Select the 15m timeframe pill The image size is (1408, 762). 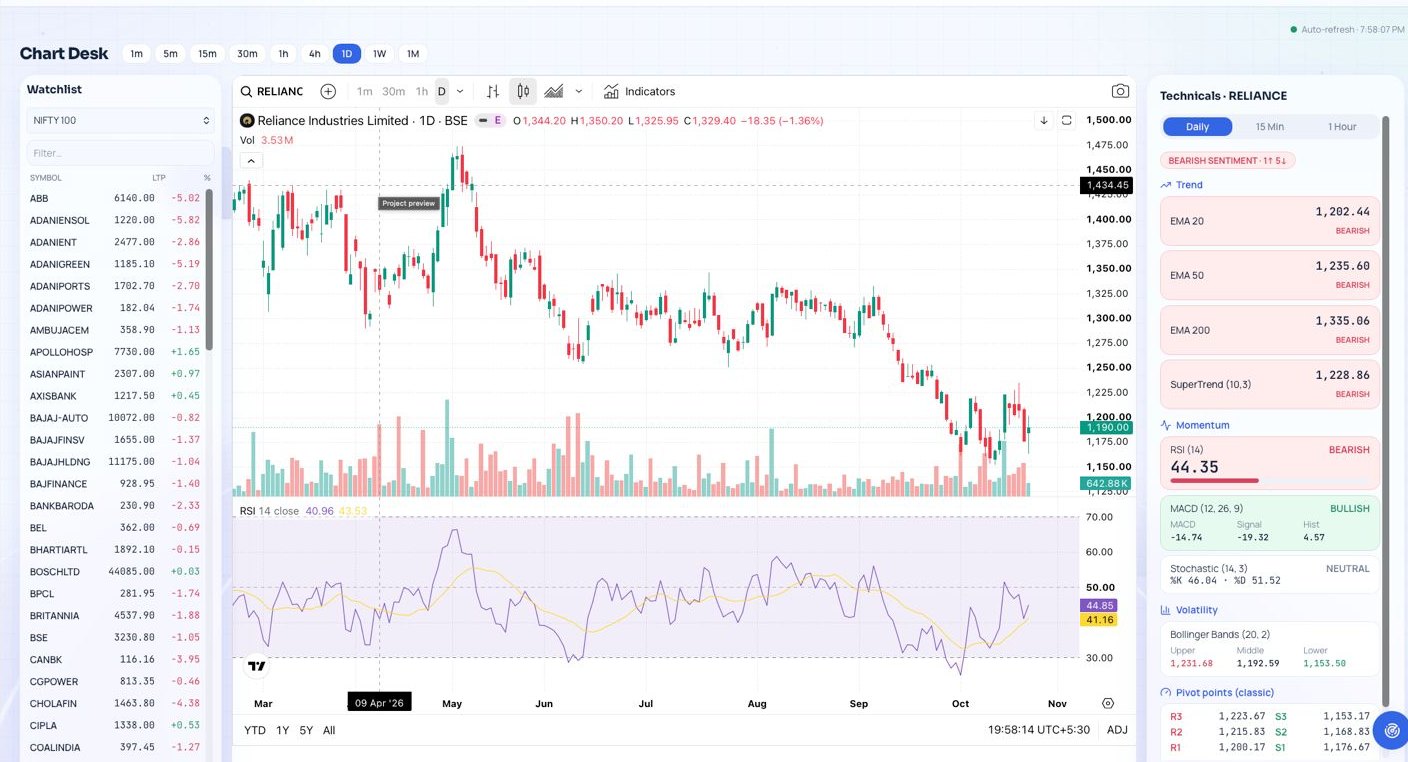tap(207, 54)
